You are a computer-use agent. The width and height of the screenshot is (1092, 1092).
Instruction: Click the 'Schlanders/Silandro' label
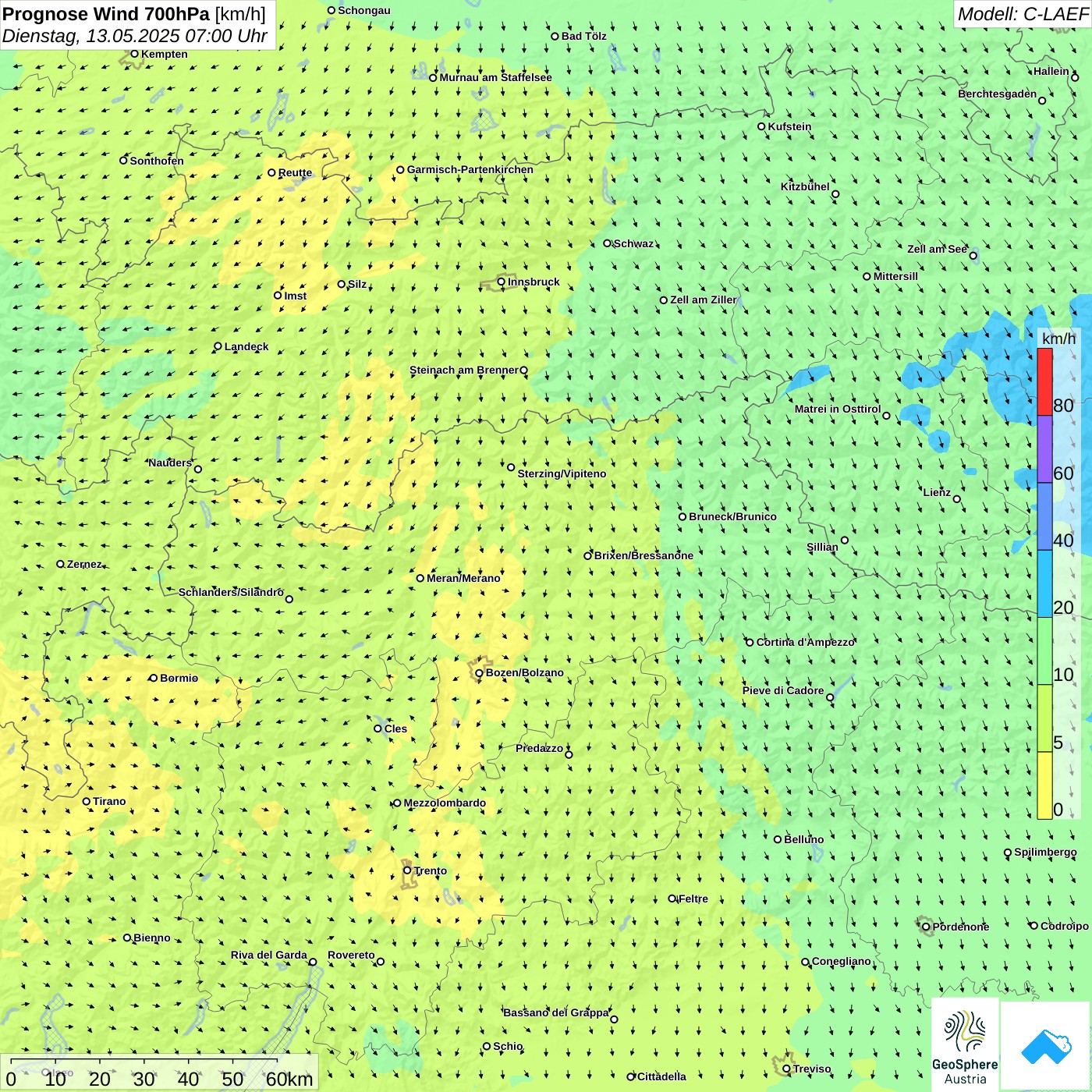[x=231, y=592]
